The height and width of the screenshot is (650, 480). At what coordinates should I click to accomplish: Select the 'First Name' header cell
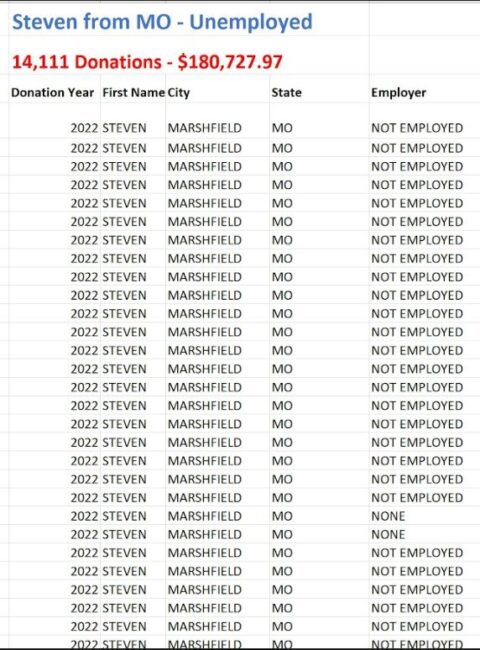133,92
